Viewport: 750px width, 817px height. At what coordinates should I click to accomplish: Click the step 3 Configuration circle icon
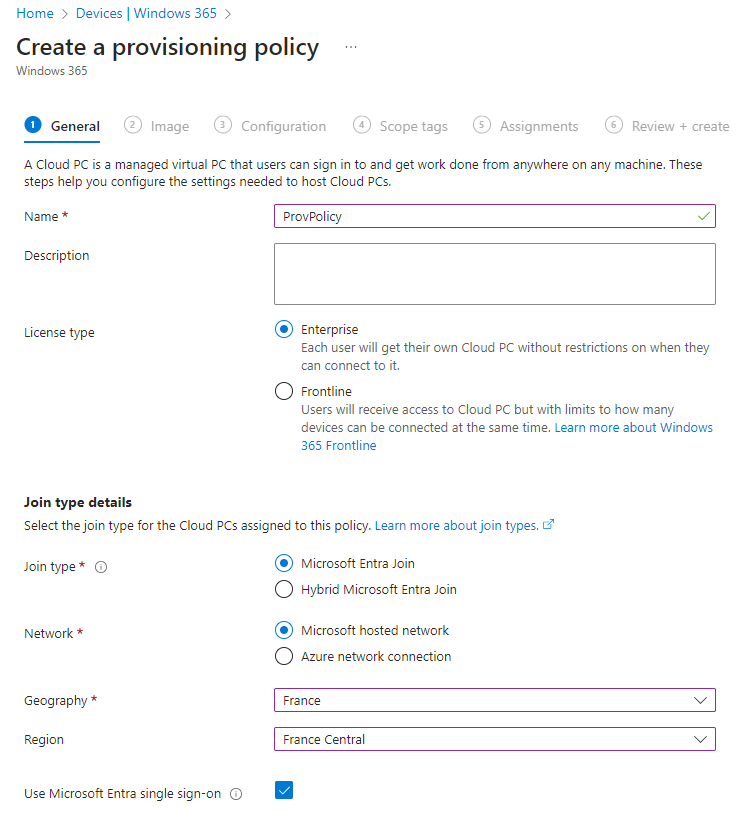[223, 125]
